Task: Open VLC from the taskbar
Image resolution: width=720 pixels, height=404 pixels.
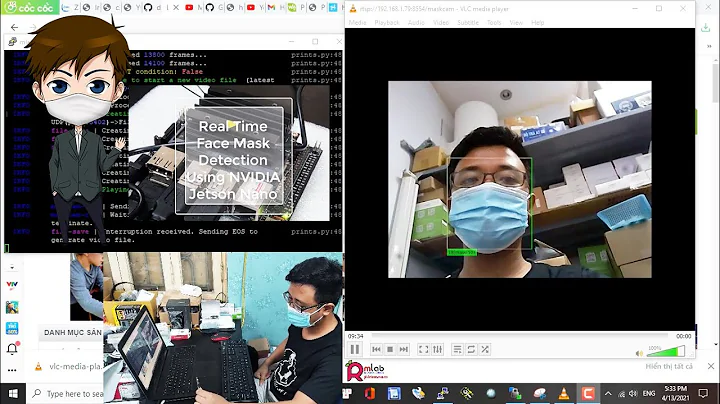Action: pyautogui.click(x=564, y=393)
